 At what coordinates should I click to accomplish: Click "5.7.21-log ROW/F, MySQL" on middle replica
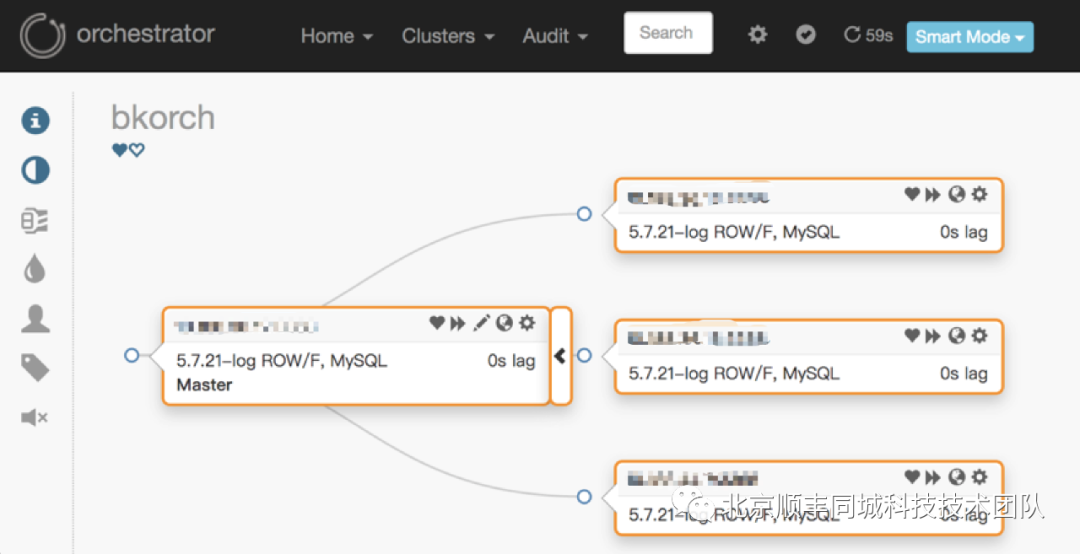point(734,373)
